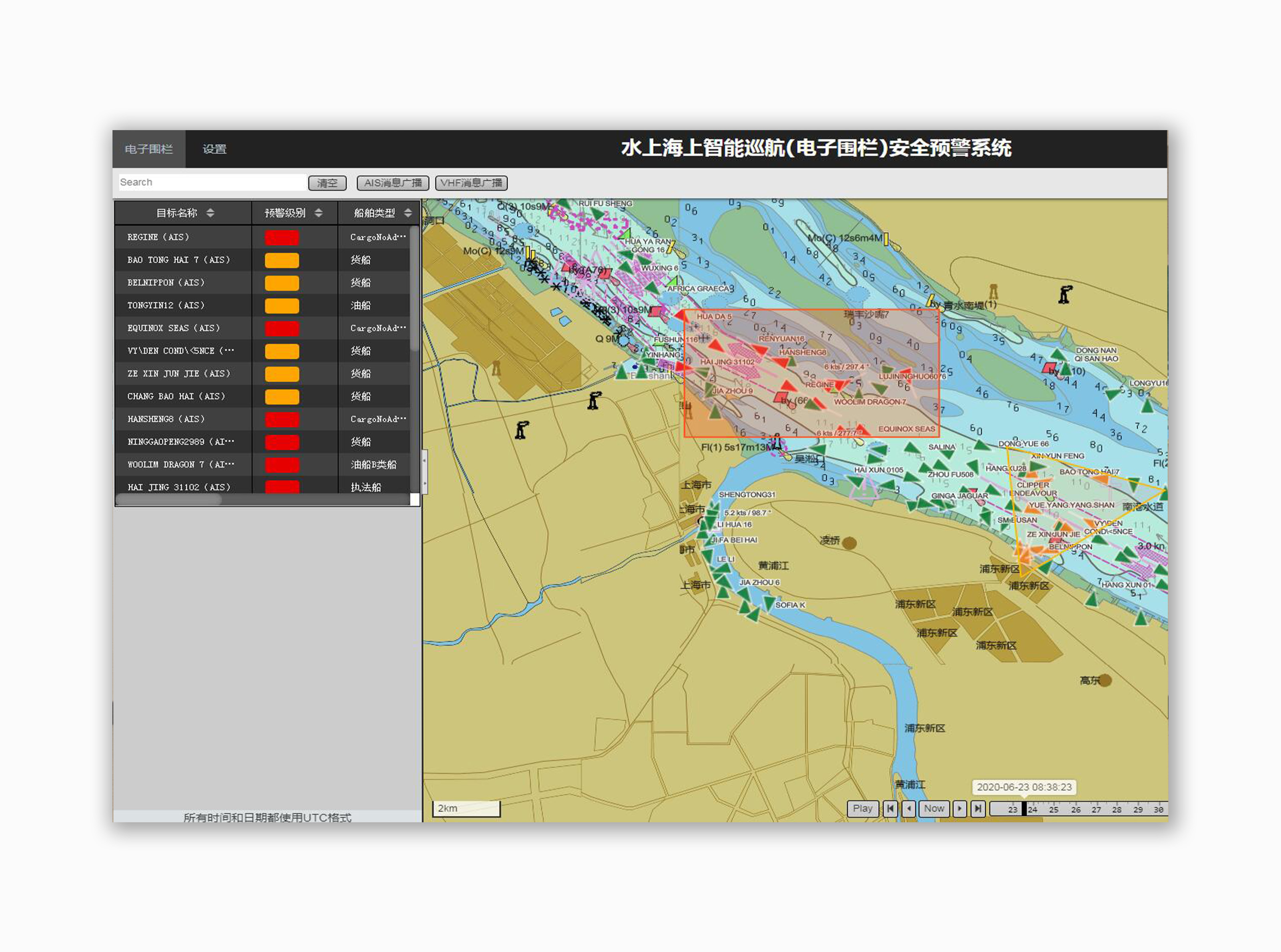Click the side panel collapse handle
The width and height of the screenshot is (1281, 952).
point(424,472)
